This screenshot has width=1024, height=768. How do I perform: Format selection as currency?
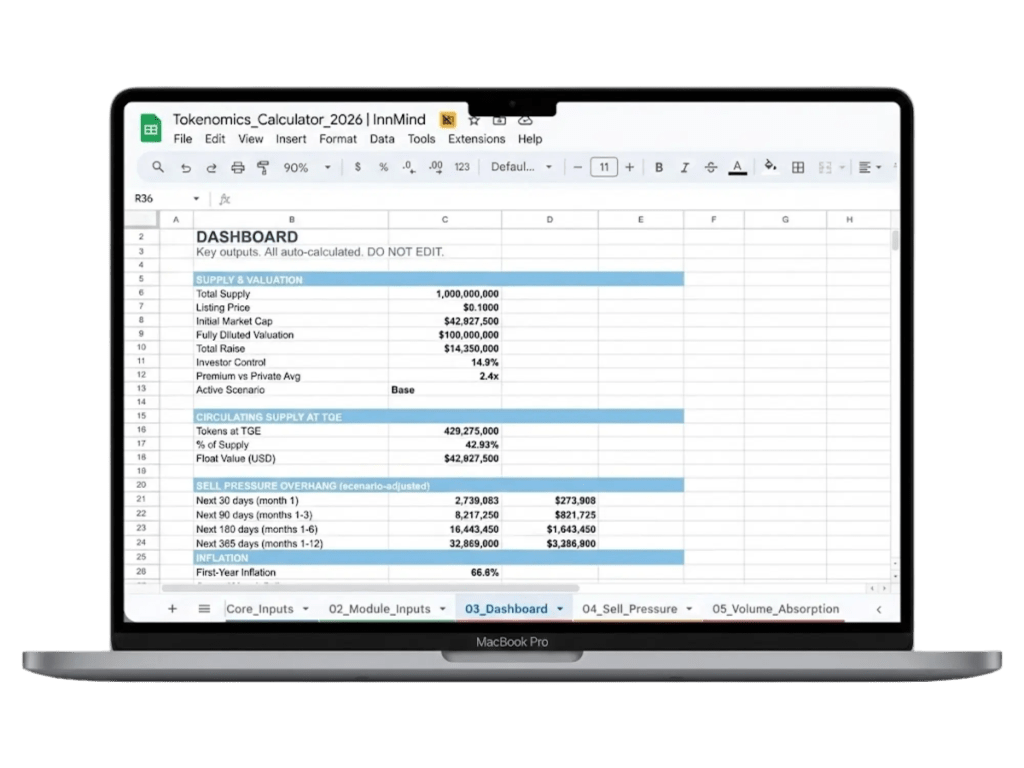click(x=357, y=167)
